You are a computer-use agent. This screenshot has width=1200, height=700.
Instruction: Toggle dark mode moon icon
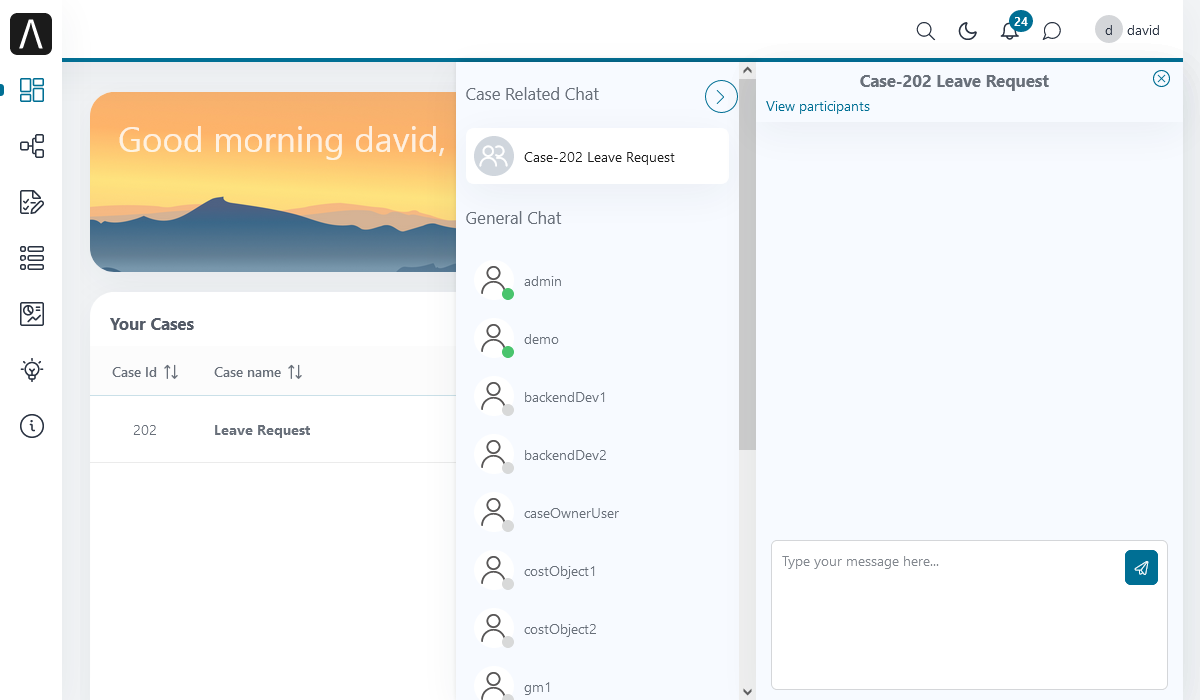pos(967,31)
